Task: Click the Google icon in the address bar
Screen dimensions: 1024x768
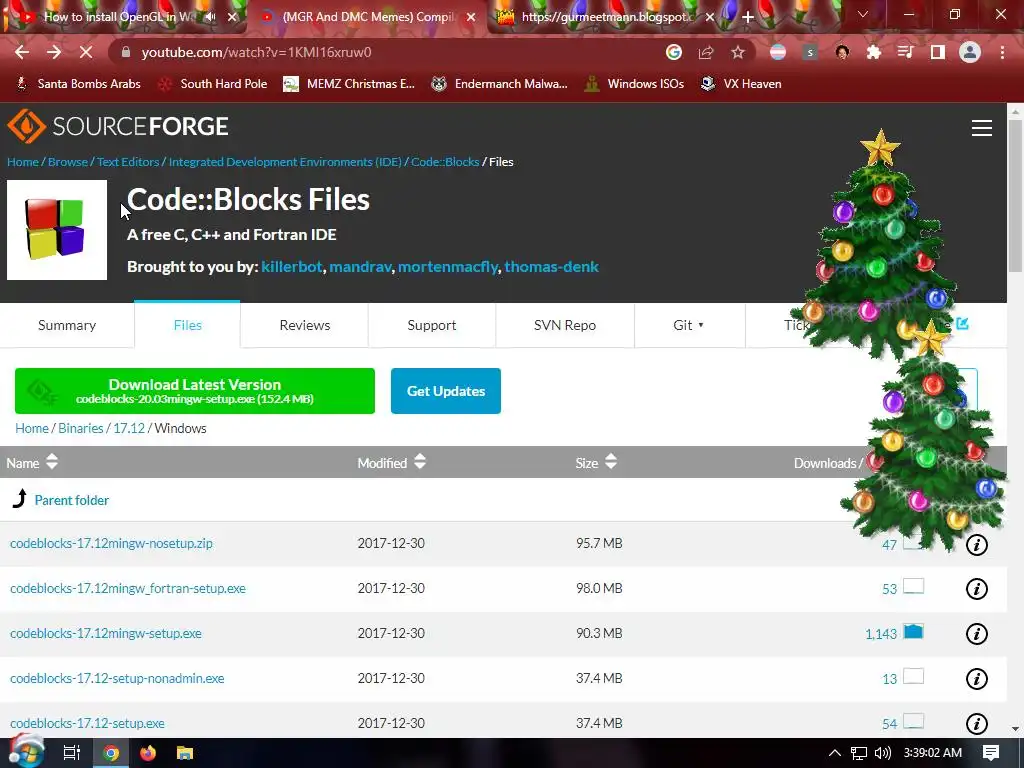Action: (674, 52)
